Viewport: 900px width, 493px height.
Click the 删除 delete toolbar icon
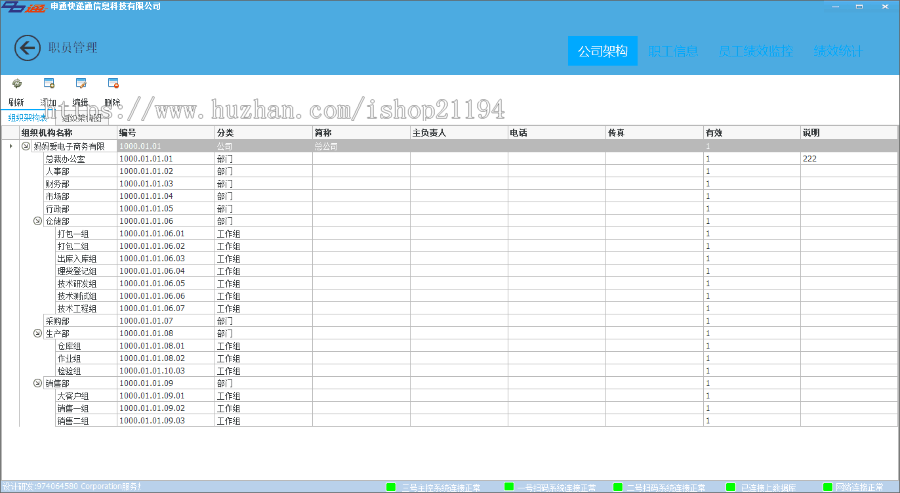[113, 84]
